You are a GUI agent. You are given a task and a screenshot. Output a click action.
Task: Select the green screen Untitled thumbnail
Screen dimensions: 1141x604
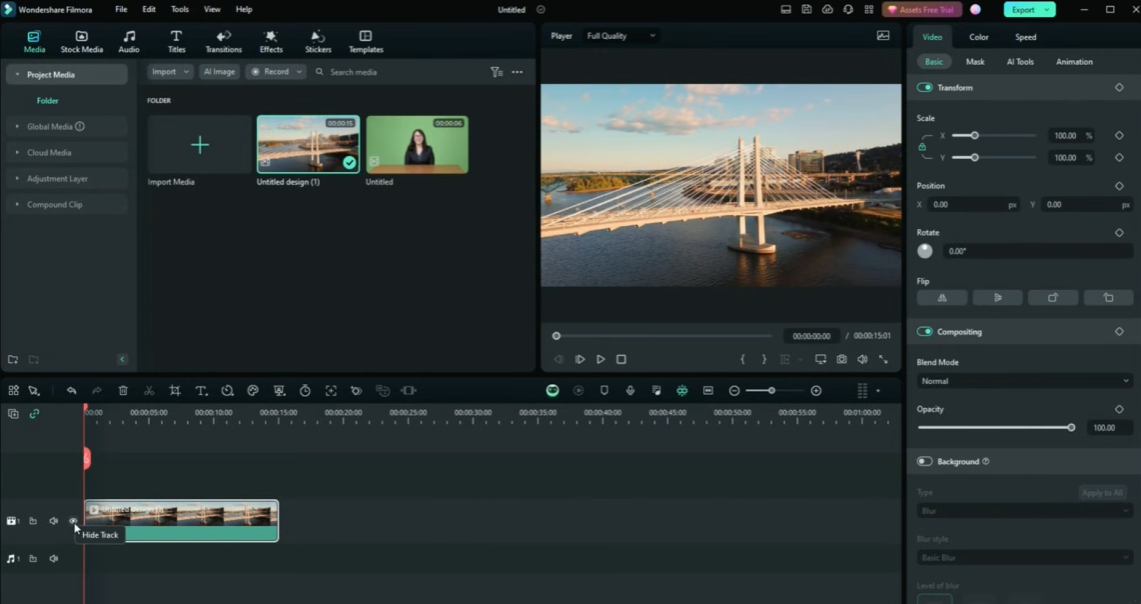click(417, 144)
